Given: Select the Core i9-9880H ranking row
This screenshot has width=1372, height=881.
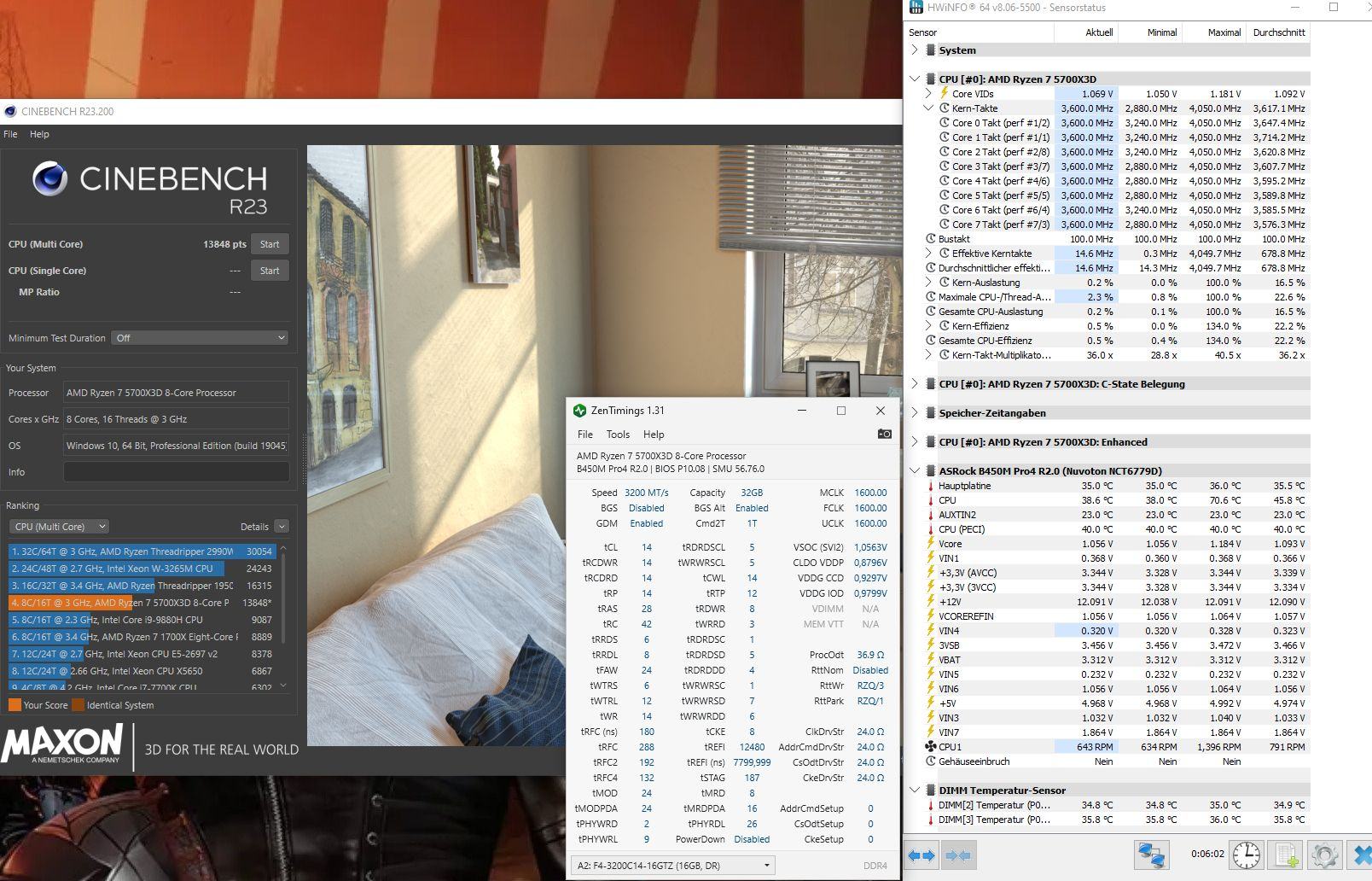Looking at the screenshot, I should pos(142,620).
